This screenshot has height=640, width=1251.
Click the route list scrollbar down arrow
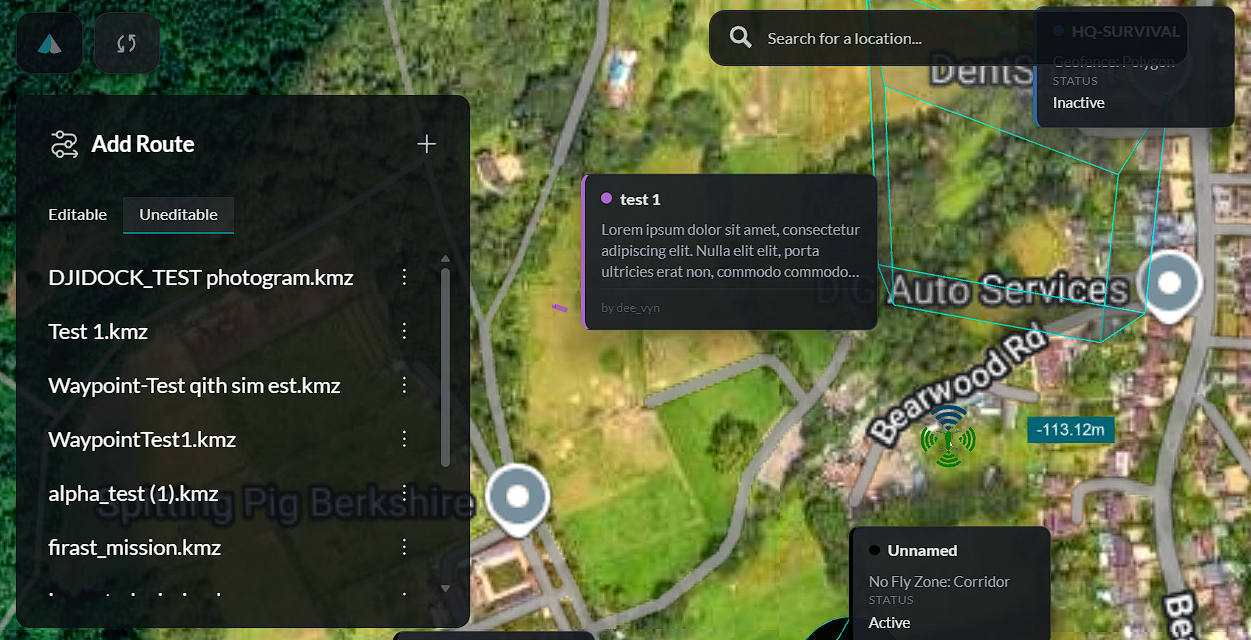[445, 588]
